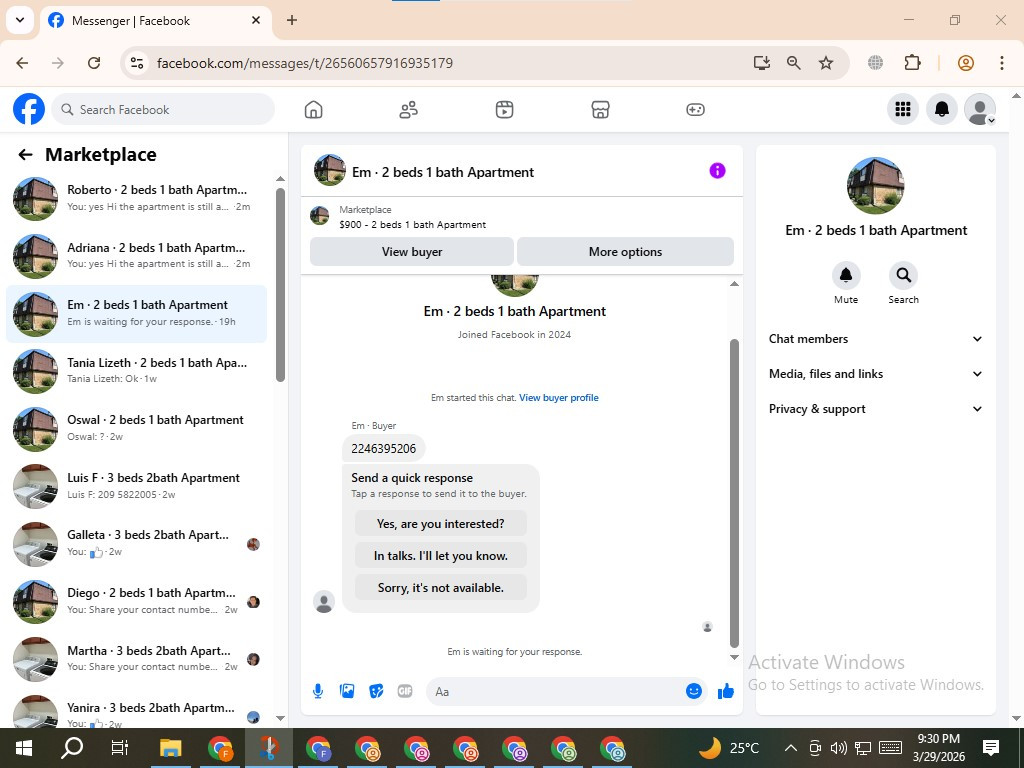
Task: Open Chrome zoom magnifier icon
Action: point(793,63)
